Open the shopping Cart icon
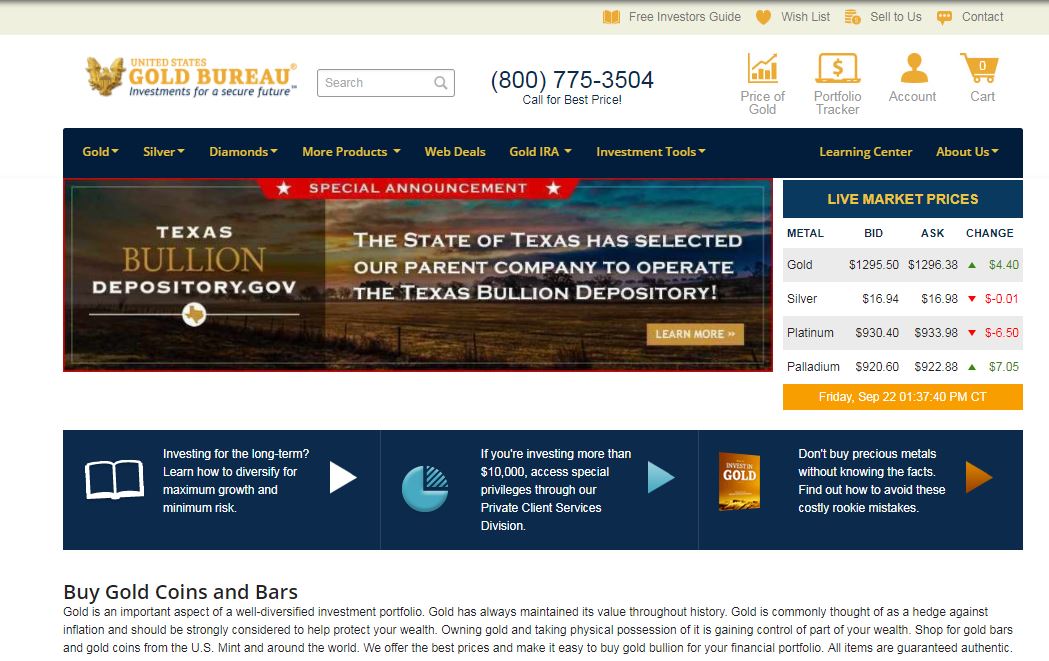 tap(981, 69)
